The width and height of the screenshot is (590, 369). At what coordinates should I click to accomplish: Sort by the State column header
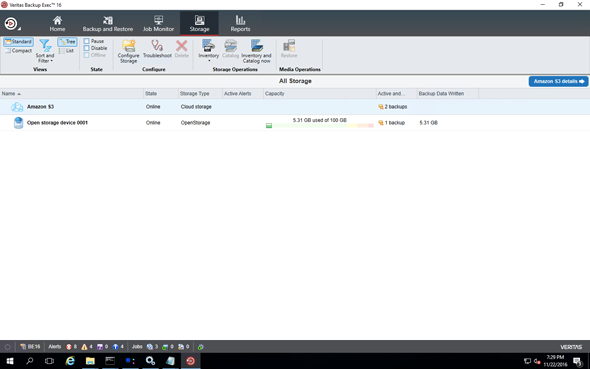(161, 94)
